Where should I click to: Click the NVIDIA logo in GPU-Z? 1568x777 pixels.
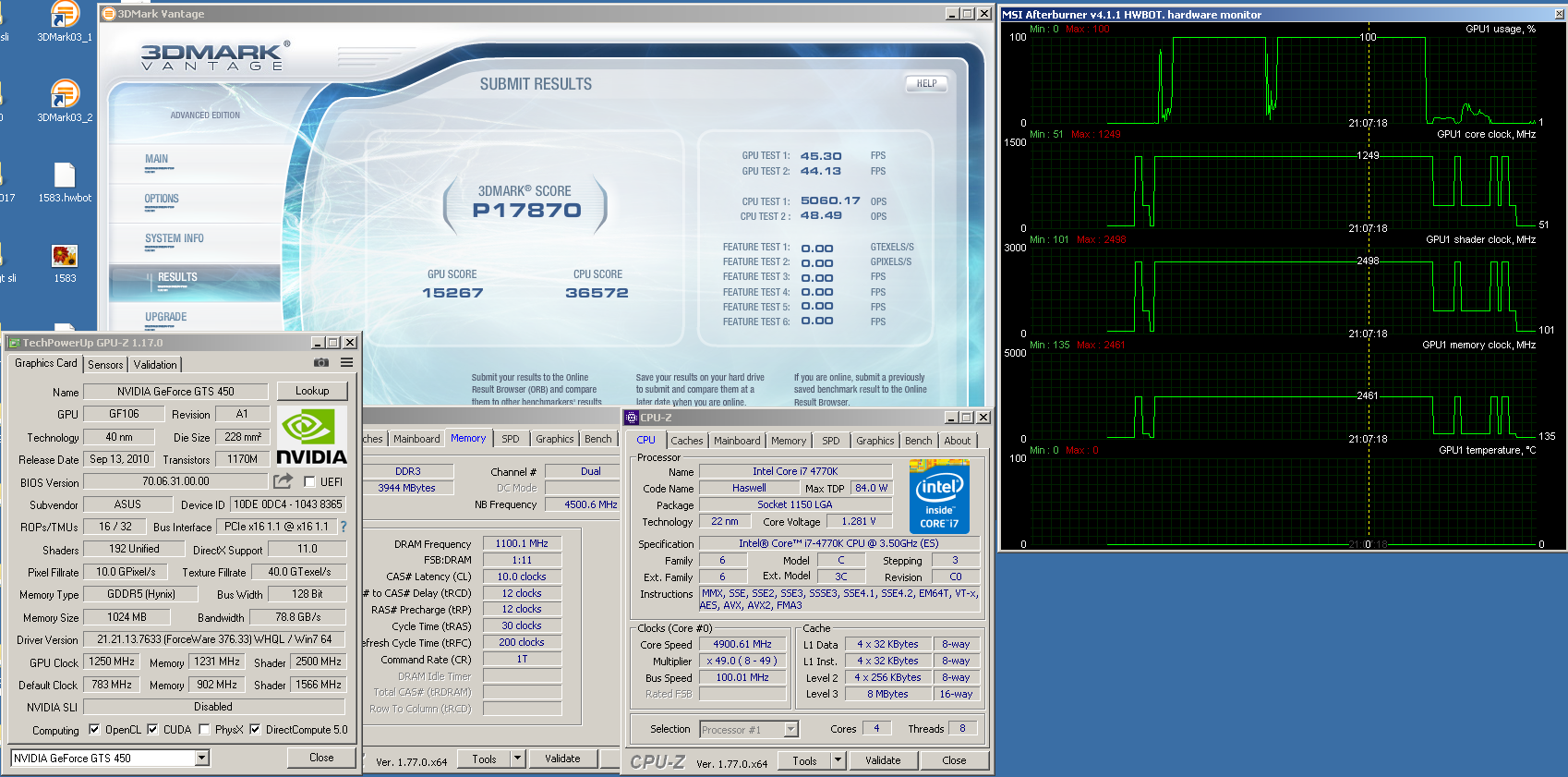click(312, 437)
